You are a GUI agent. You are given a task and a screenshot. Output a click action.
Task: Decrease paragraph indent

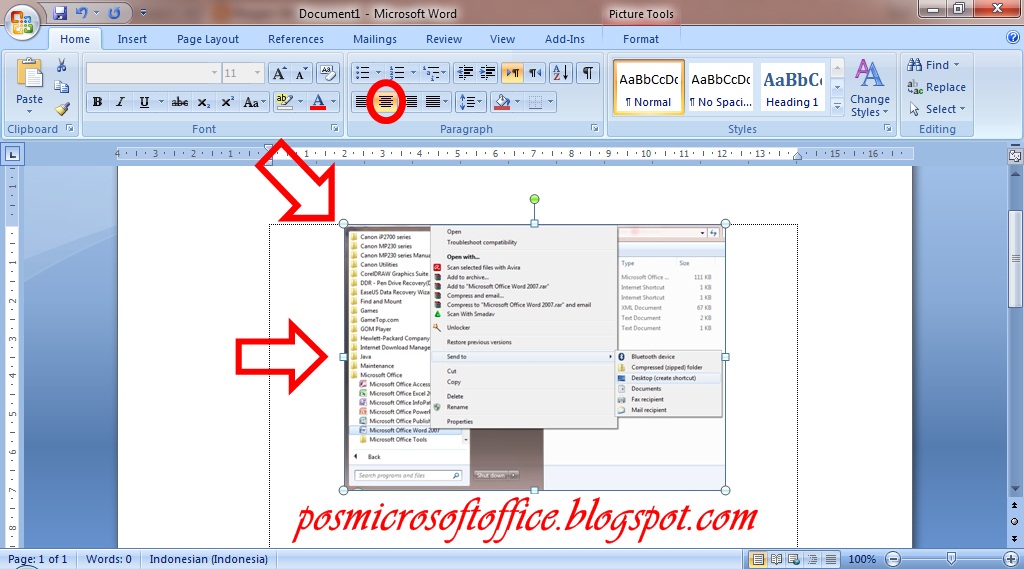(465, 73)
